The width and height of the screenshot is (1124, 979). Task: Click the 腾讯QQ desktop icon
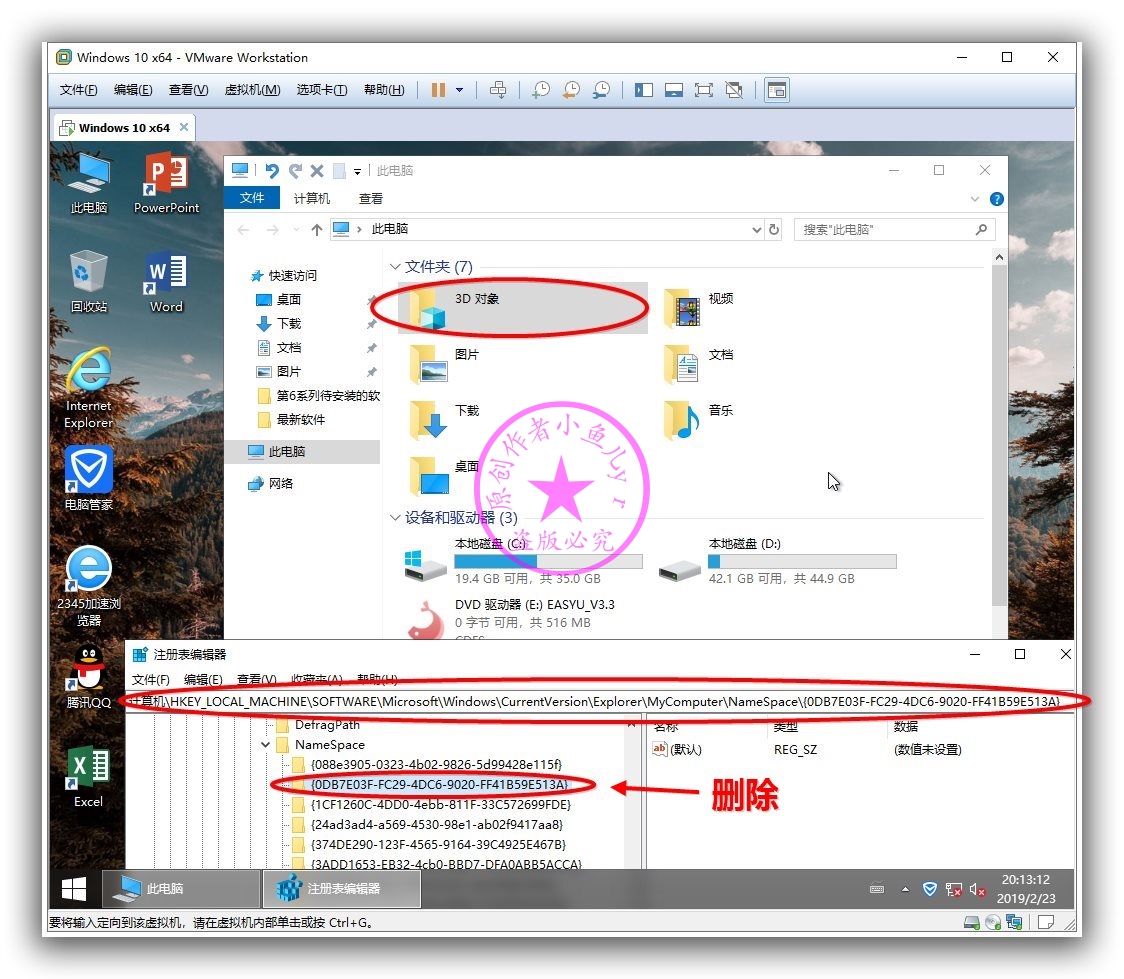tap(89, 677)
